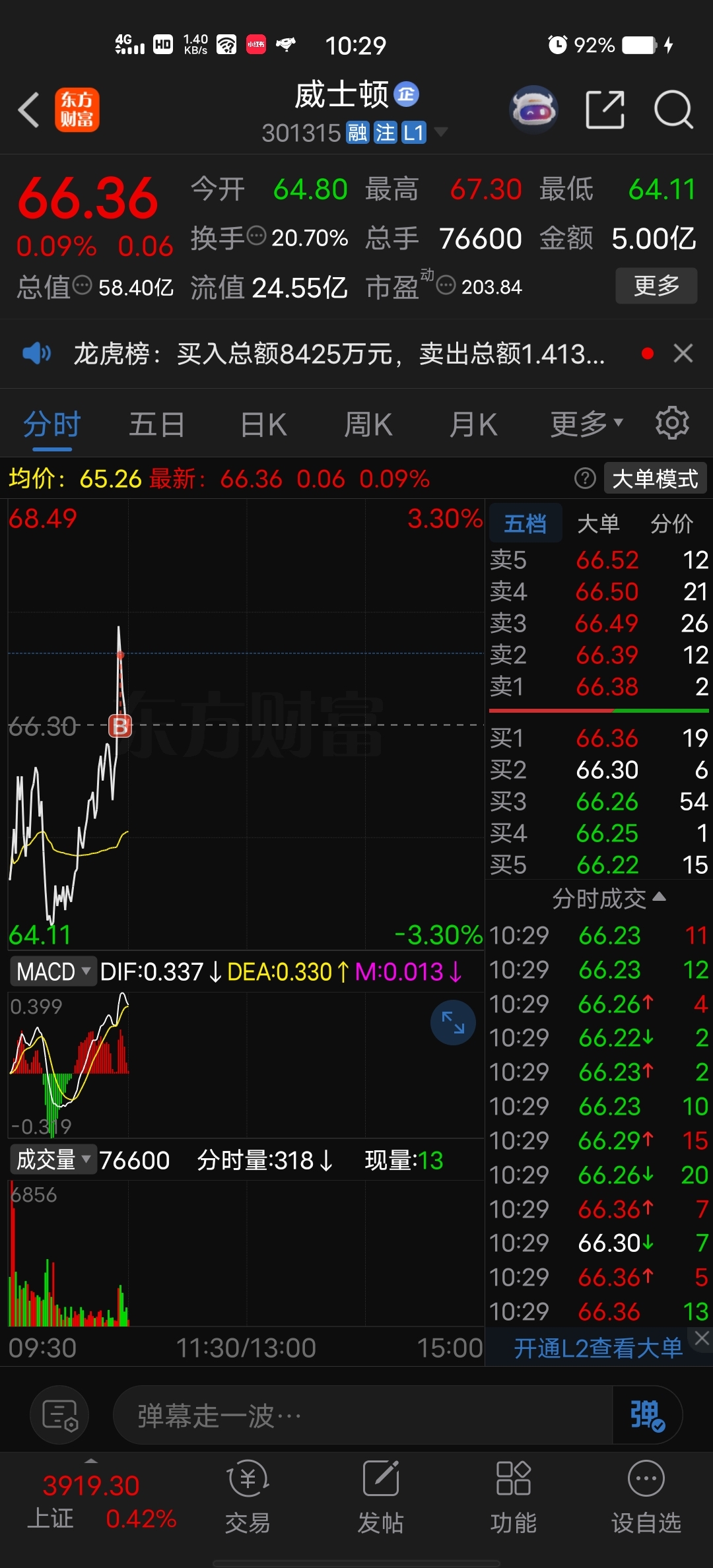Tap the alarm clock status icon
This screenshot has height=1568, width=713.
click(x=558, y=45)
